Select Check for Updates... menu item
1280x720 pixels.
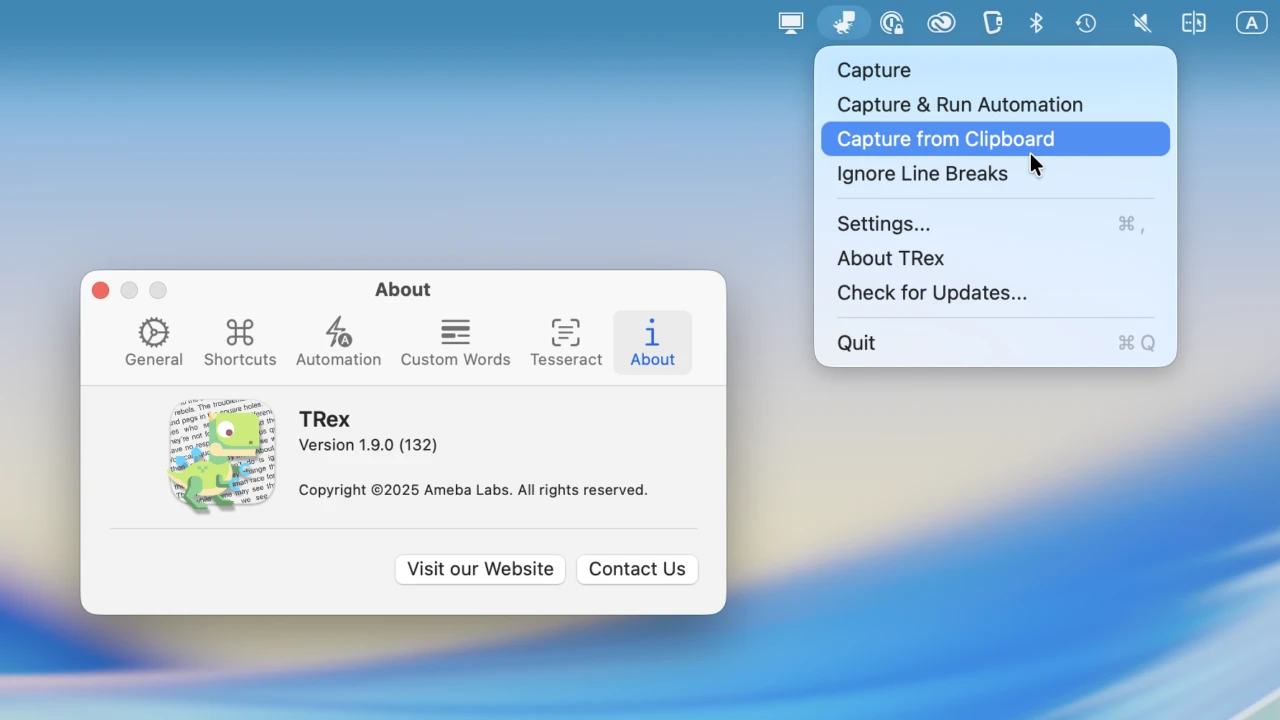[x=931, y=293]
